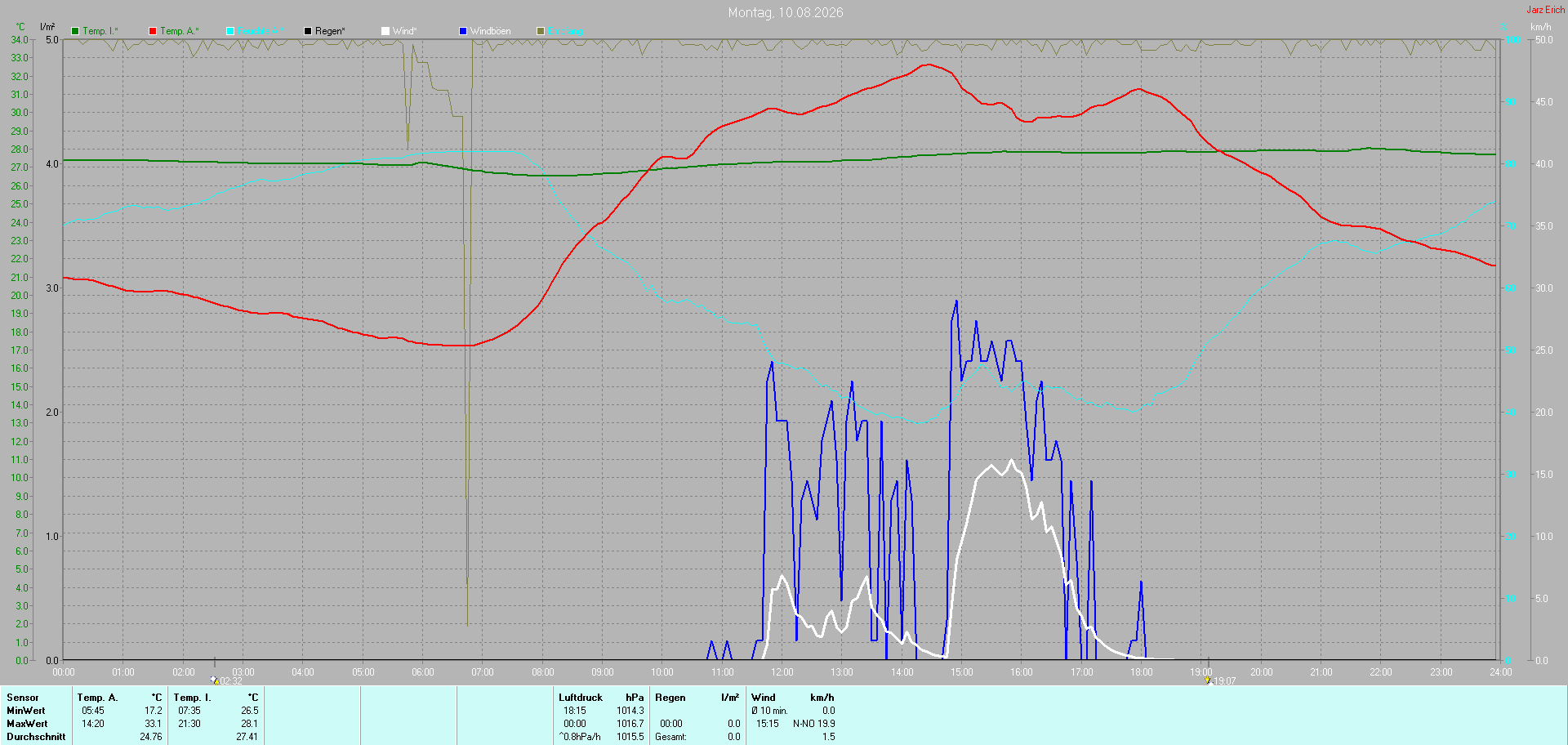
Task: Click the Temp. A. minimum value 17.2
Action: 154,711
